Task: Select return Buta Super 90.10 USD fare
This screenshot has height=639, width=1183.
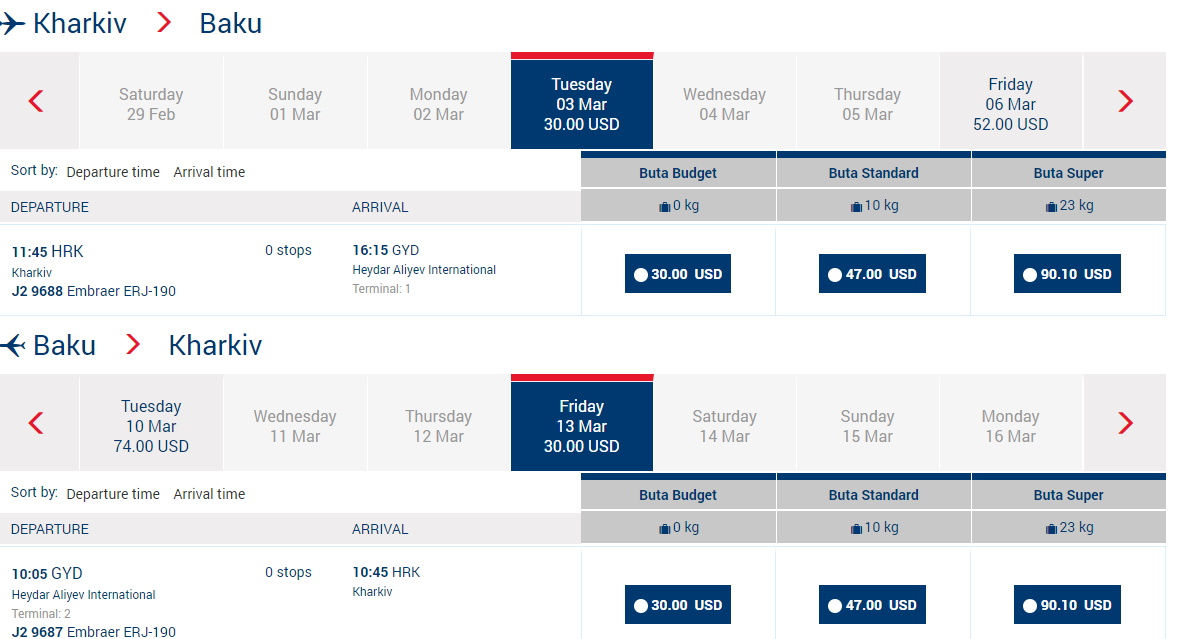Action: 1067,605
